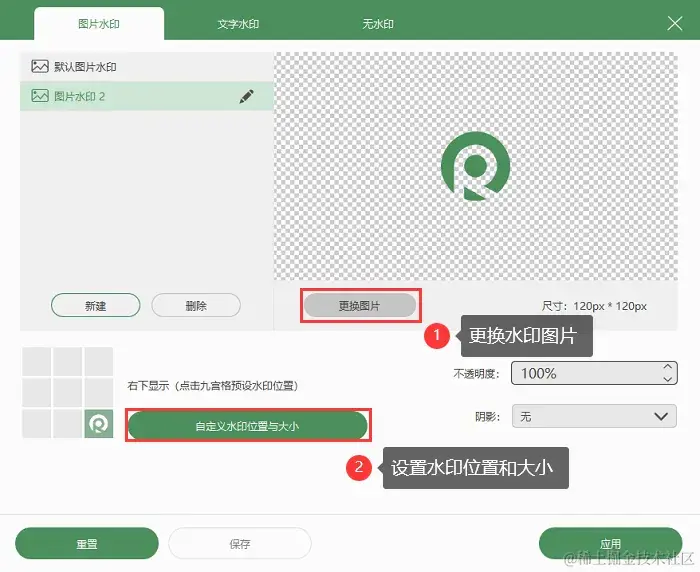The width and height of the screenshot is (700, 572).
Task: Click the 删除 button
Action: click(x=196, y=306)
